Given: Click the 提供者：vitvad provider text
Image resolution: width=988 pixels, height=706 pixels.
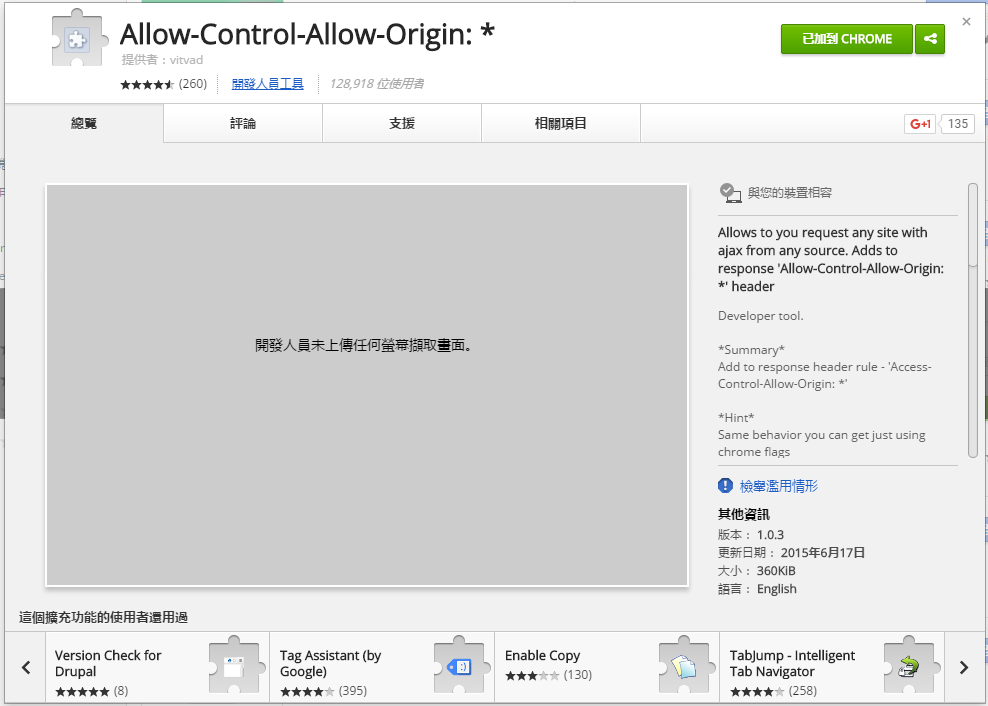Looking at the screenshot, I should click(x=162, y=60).
